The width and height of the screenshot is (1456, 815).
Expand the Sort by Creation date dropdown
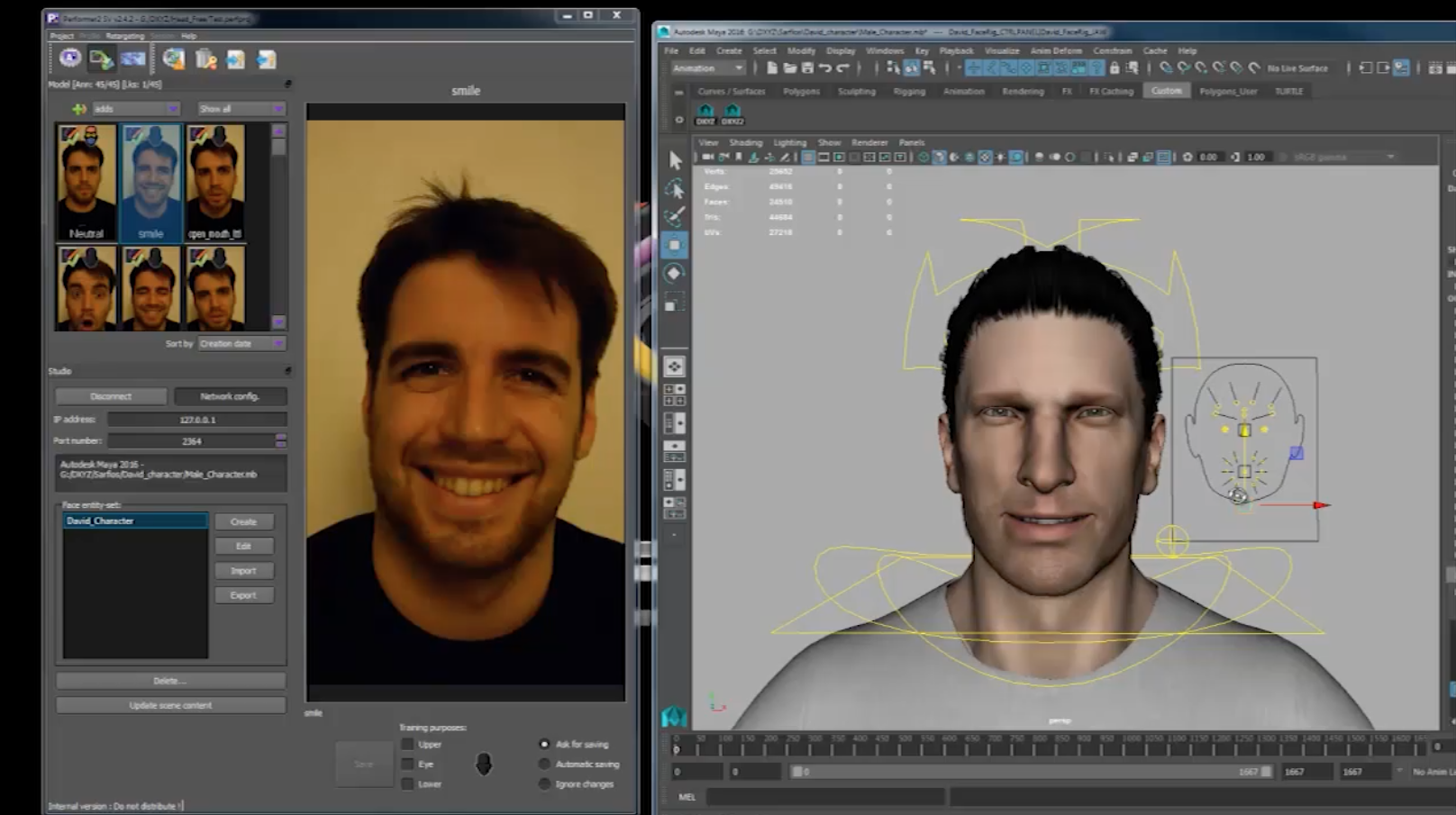241,343
